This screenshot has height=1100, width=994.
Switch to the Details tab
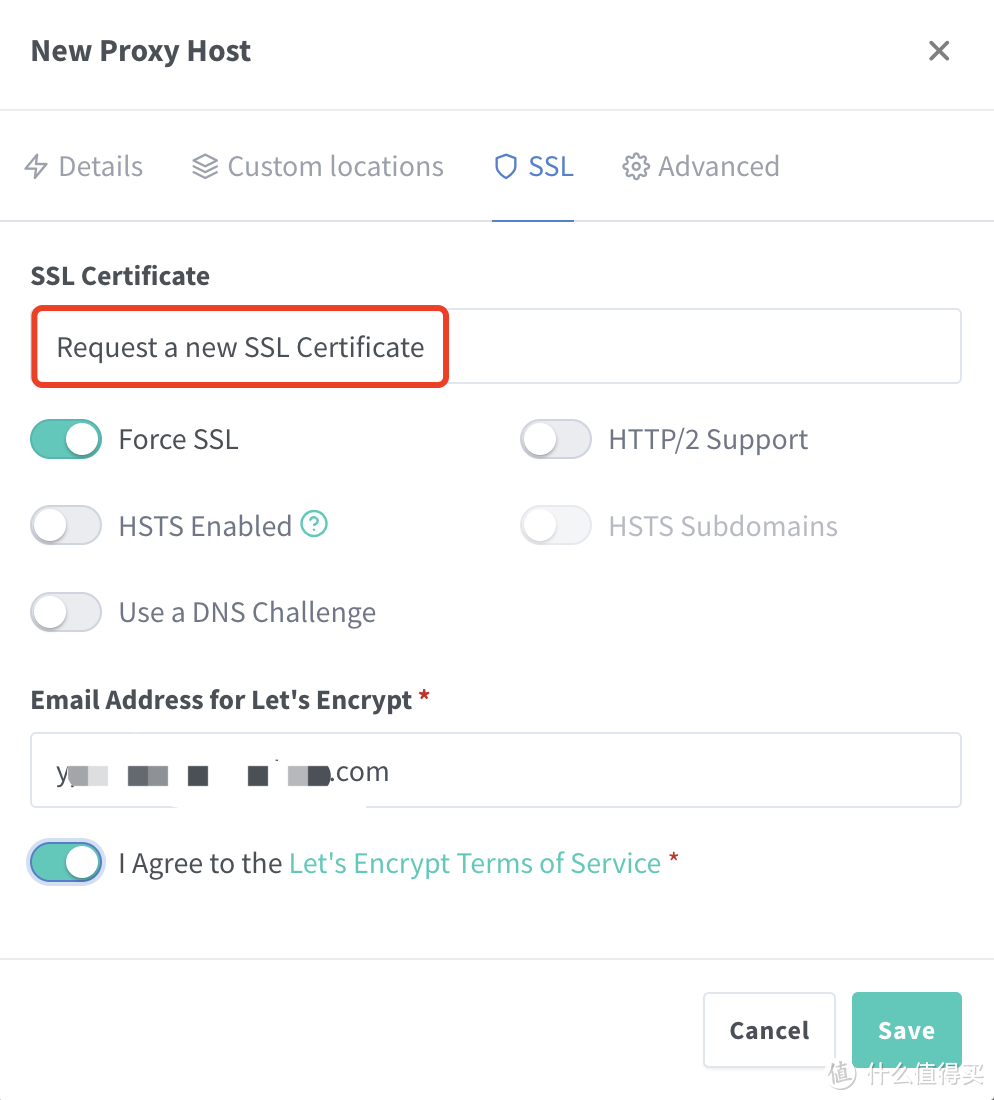(x=84, y=167)
